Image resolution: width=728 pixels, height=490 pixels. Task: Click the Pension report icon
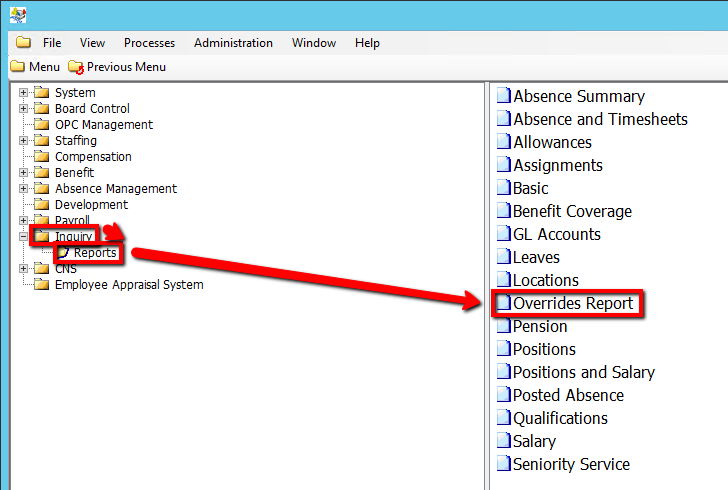pos(504,327)
